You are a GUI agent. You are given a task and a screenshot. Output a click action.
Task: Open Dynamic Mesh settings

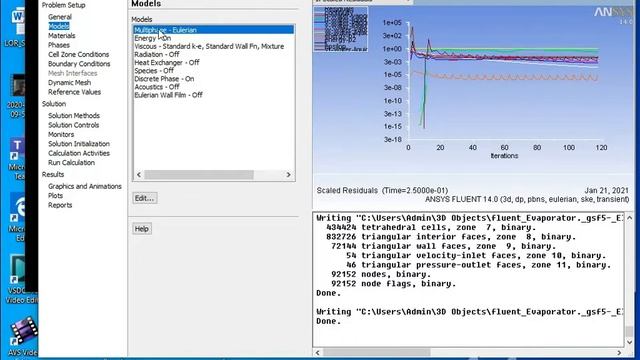pos(69,82)
